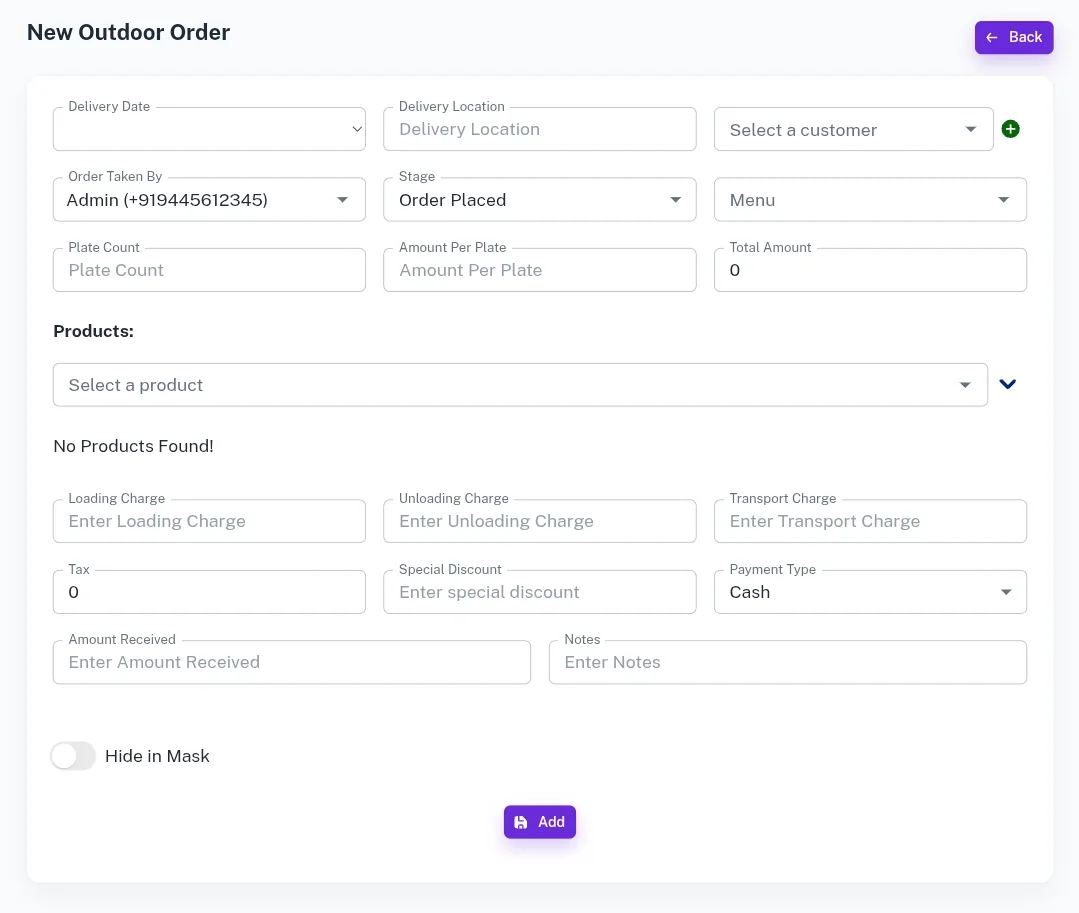
Task: Focus the Delivery Location input field
Action: (x=540, y=129)
